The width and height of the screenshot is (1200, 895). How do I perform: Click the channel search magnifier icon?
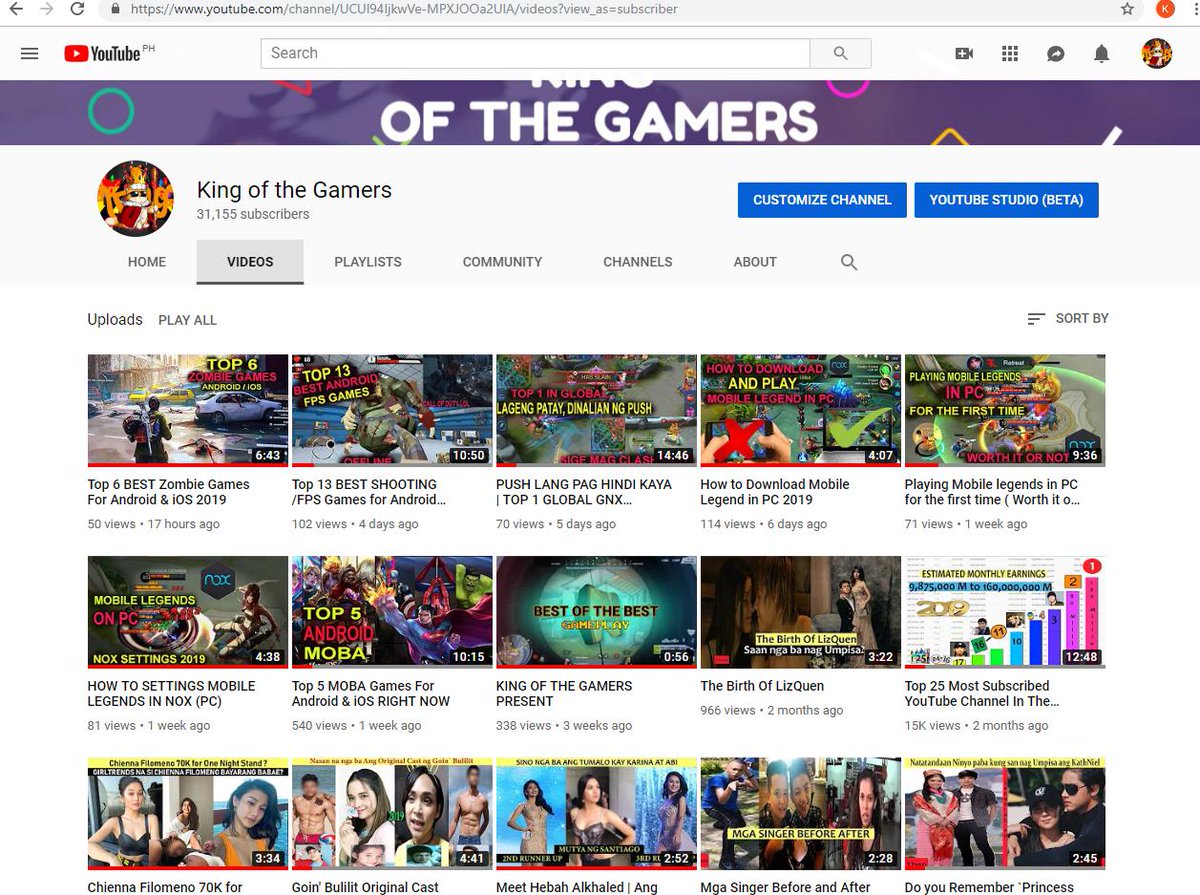(x=849, y=262)
